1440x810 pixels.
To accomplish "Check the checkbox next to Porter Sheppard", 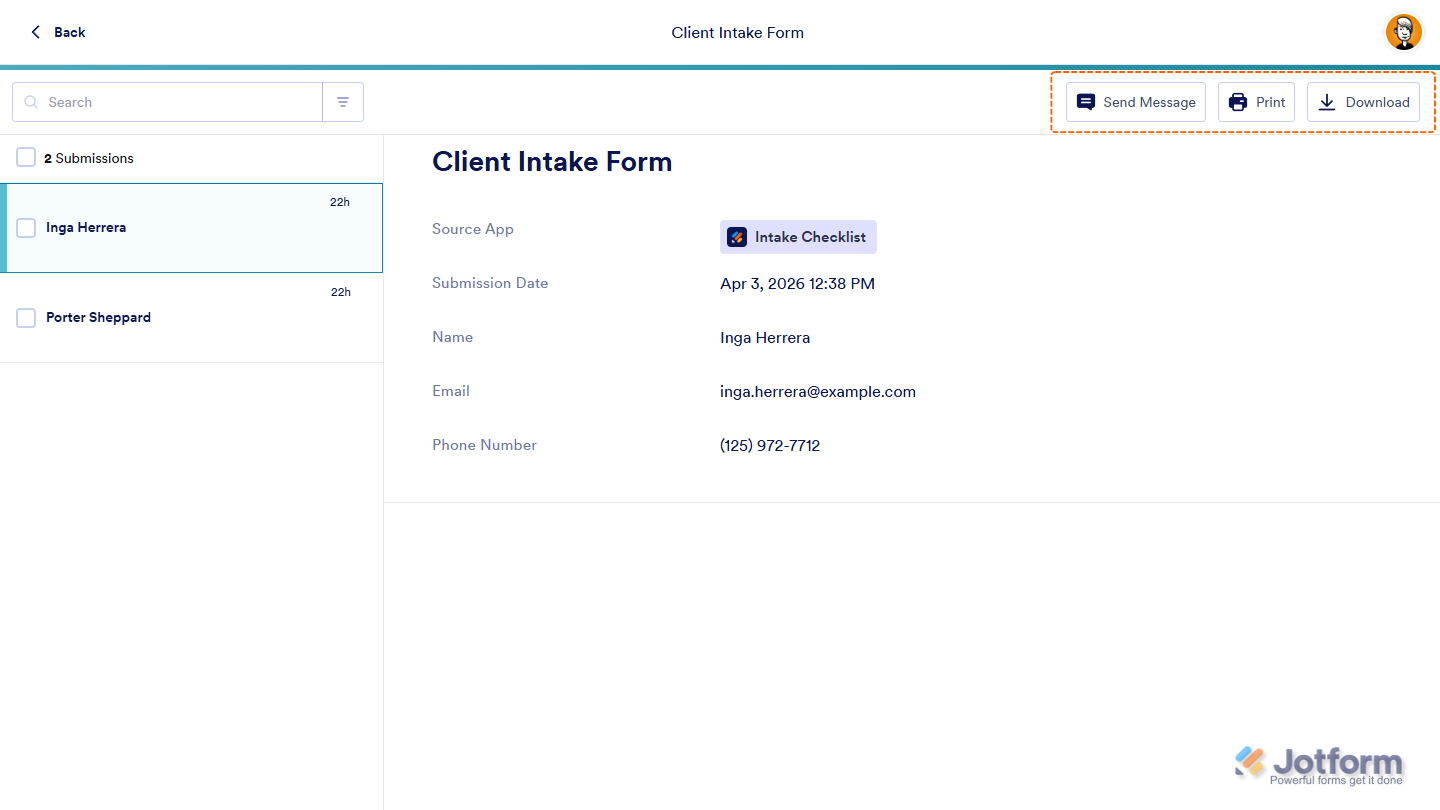I will coord(26,317).
